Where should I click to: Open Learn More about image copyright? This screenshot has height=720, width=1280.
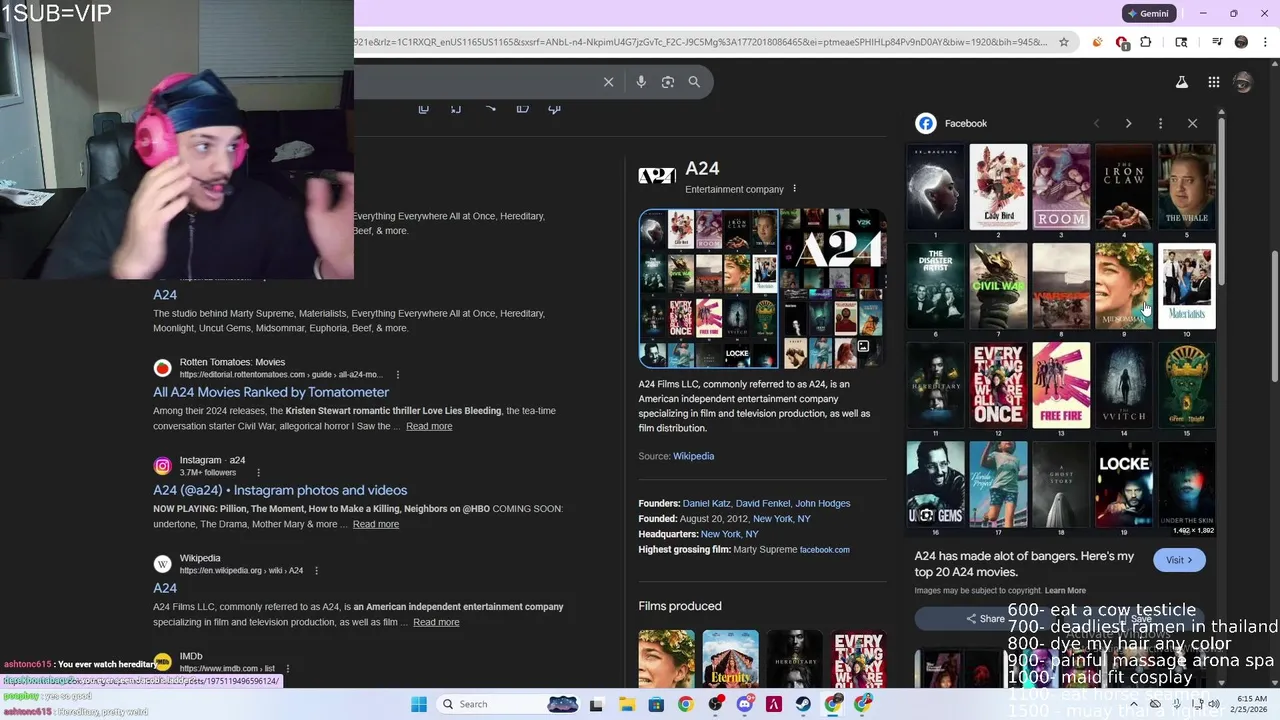(1065, 591)
